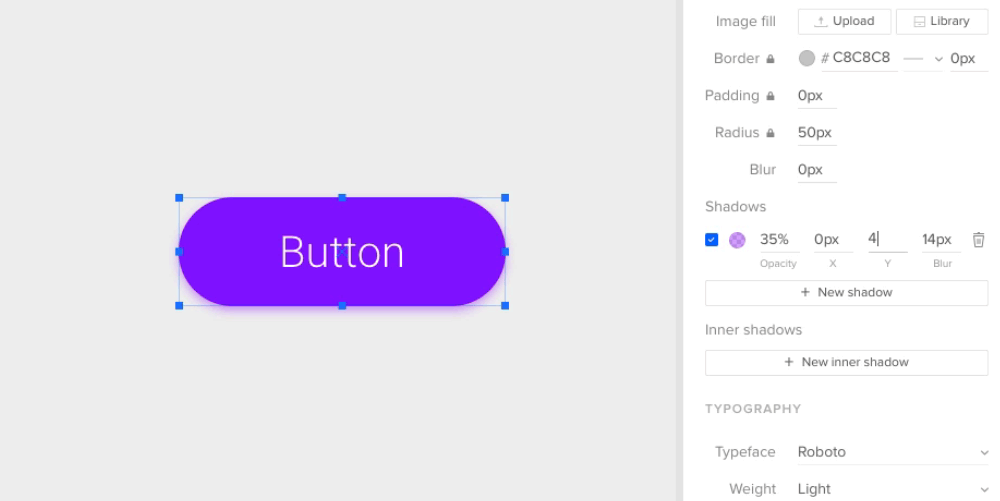The width and height of the screenshot is (1000, 501).
Task: Select the top-left resize handle of button
Action: (x=179, y=198)
